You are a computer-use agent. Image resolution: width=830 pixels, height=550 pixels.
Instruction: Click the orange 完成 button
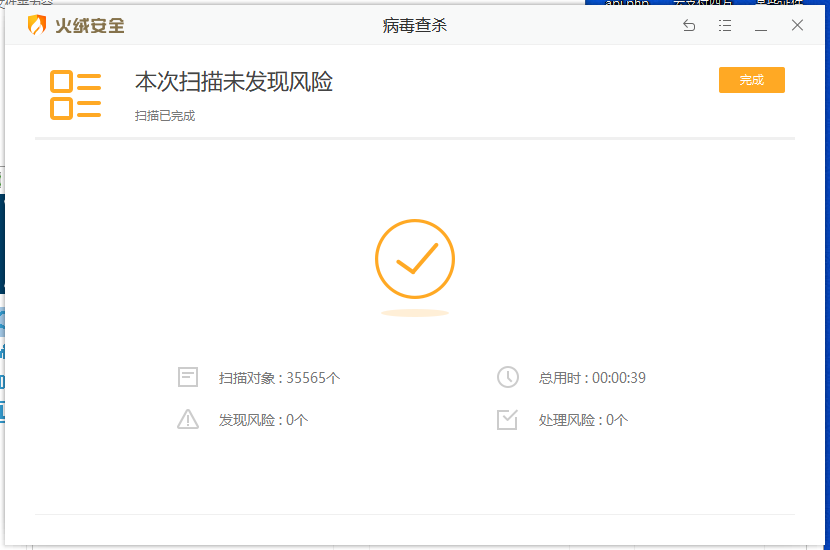click(751, 80)
